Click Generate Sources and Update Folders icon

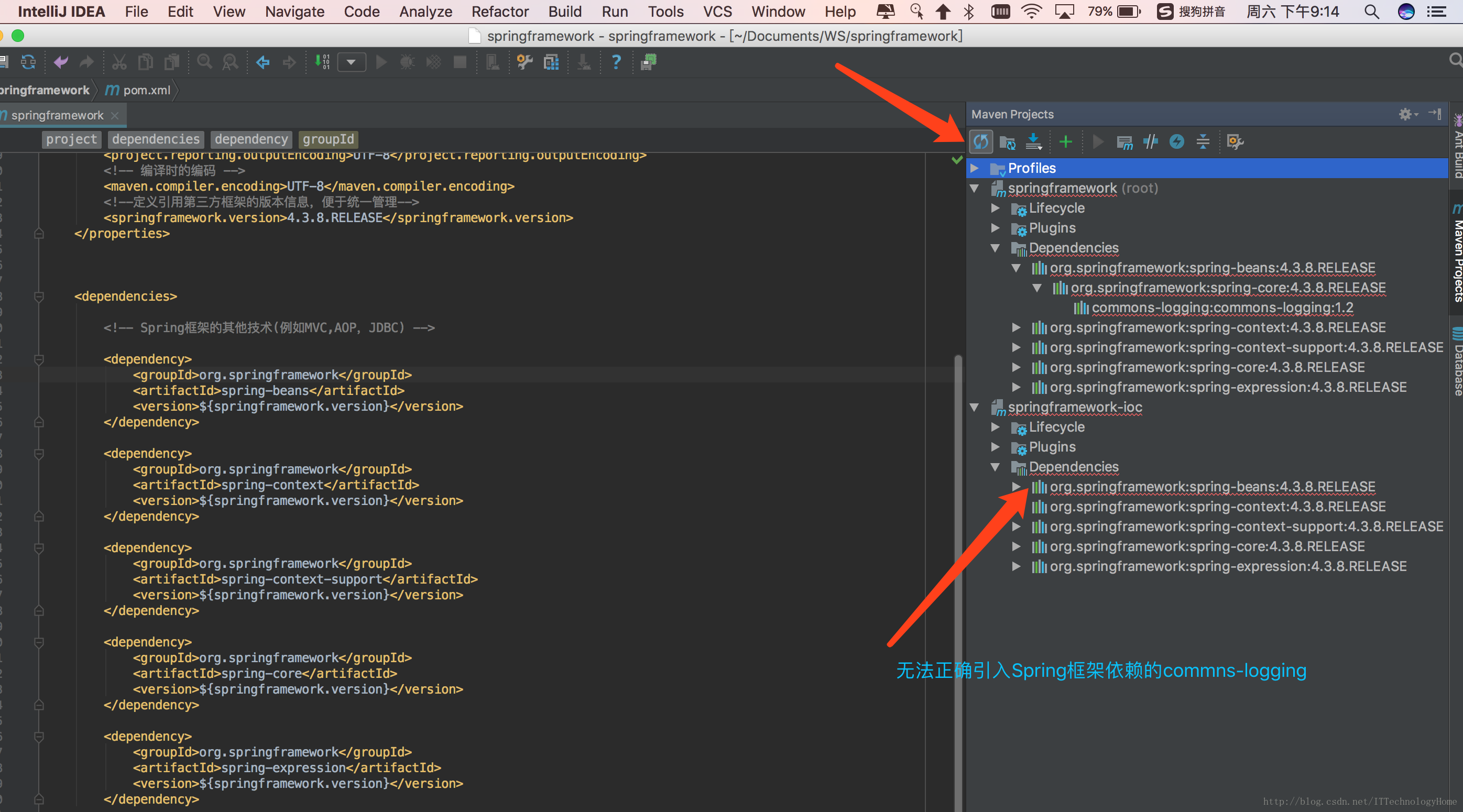(1008, 142)
